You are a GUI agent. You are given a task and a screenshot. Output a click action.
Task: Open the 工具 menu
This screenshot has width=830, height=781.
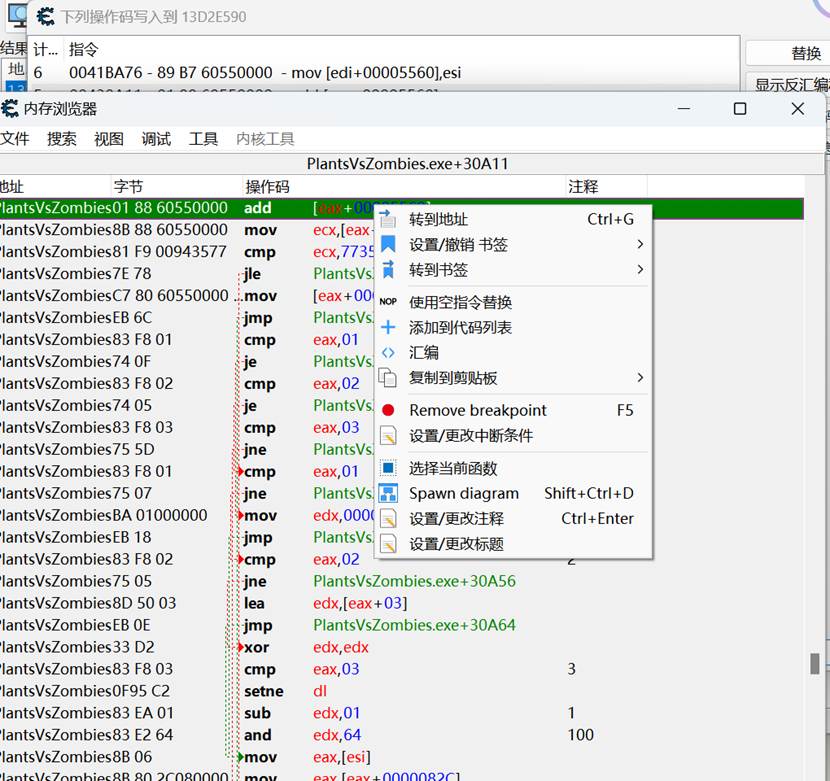[x=203, y=139]
